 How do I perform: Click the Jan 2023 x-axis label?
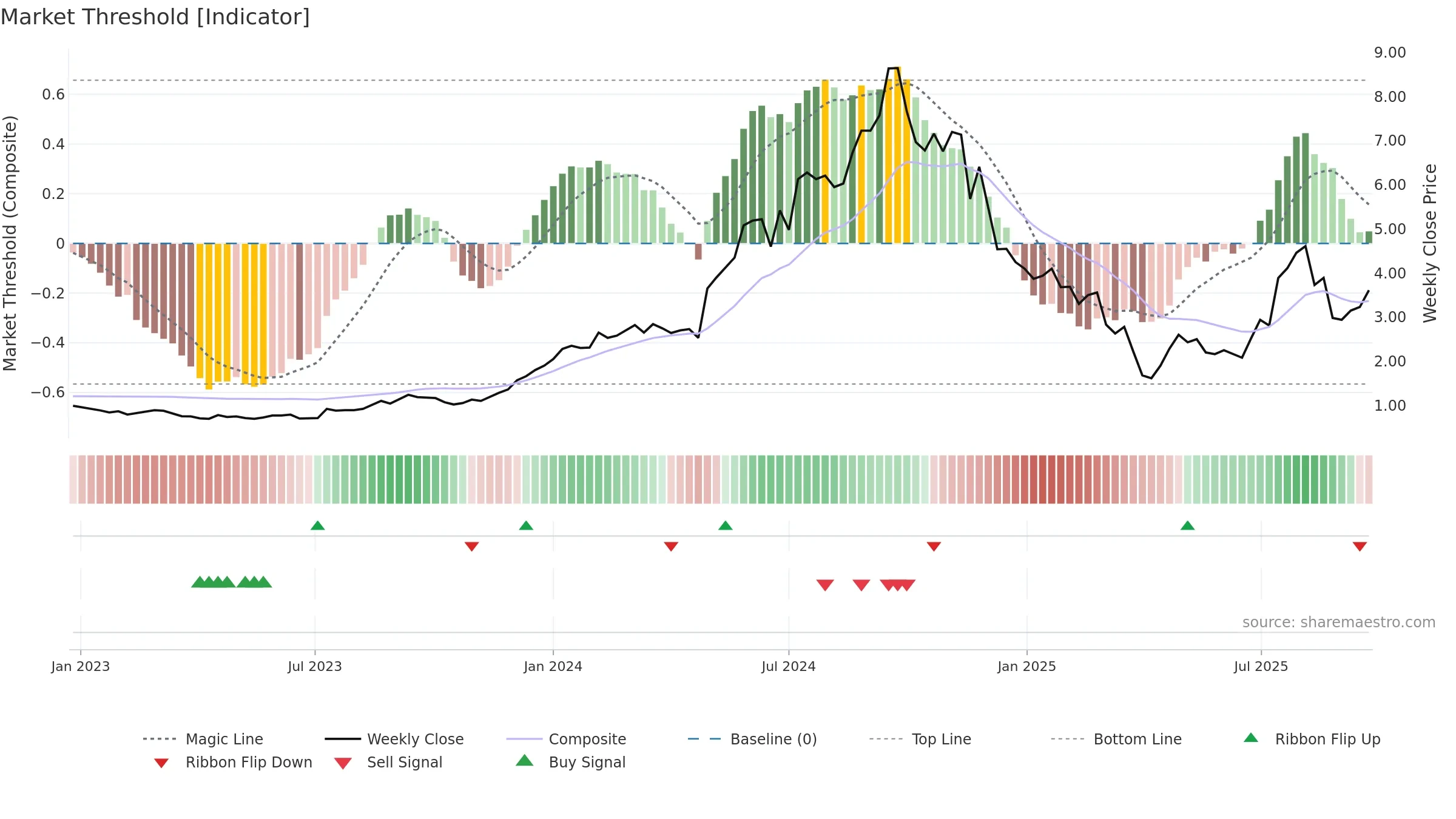81,667
